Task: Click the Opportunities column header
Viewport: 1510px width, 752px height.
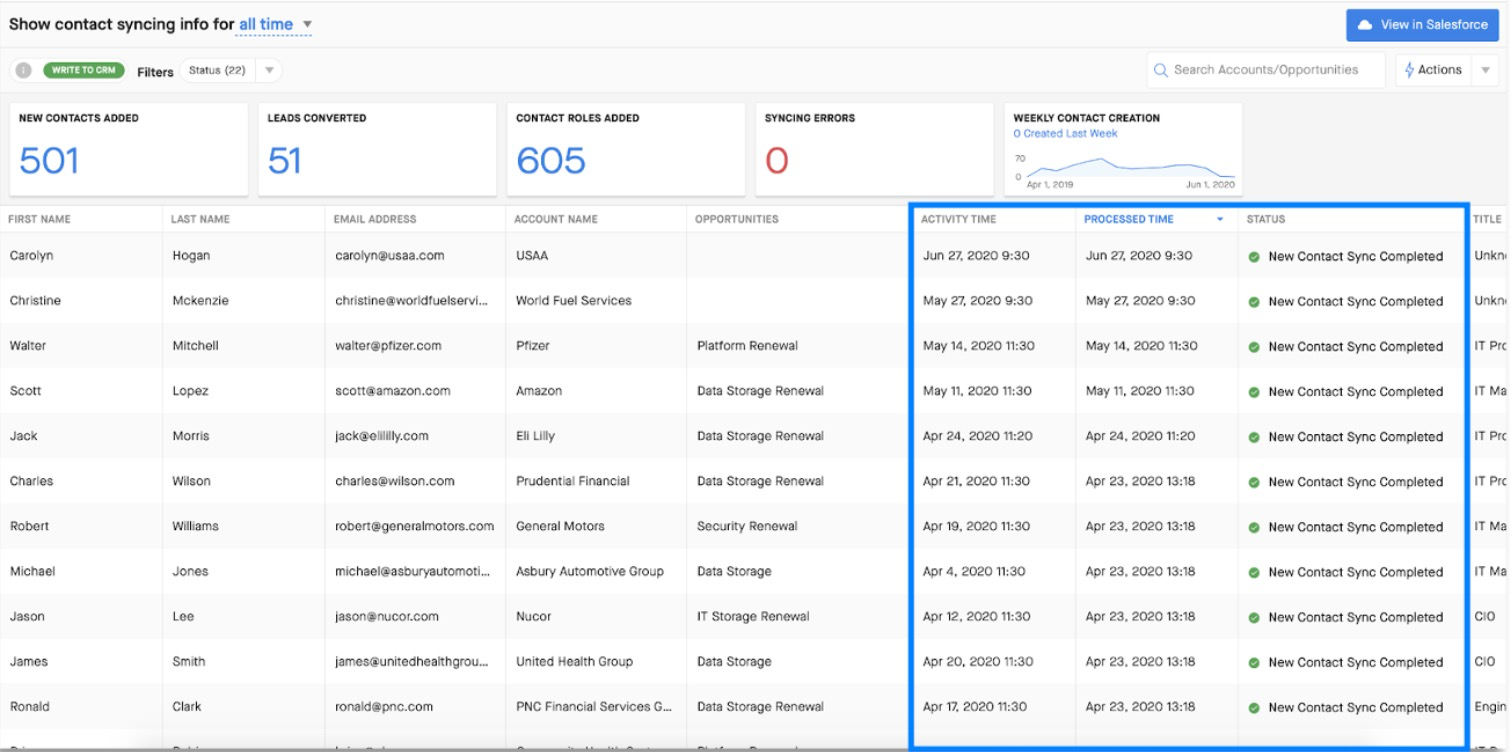Action: (738, 220)
